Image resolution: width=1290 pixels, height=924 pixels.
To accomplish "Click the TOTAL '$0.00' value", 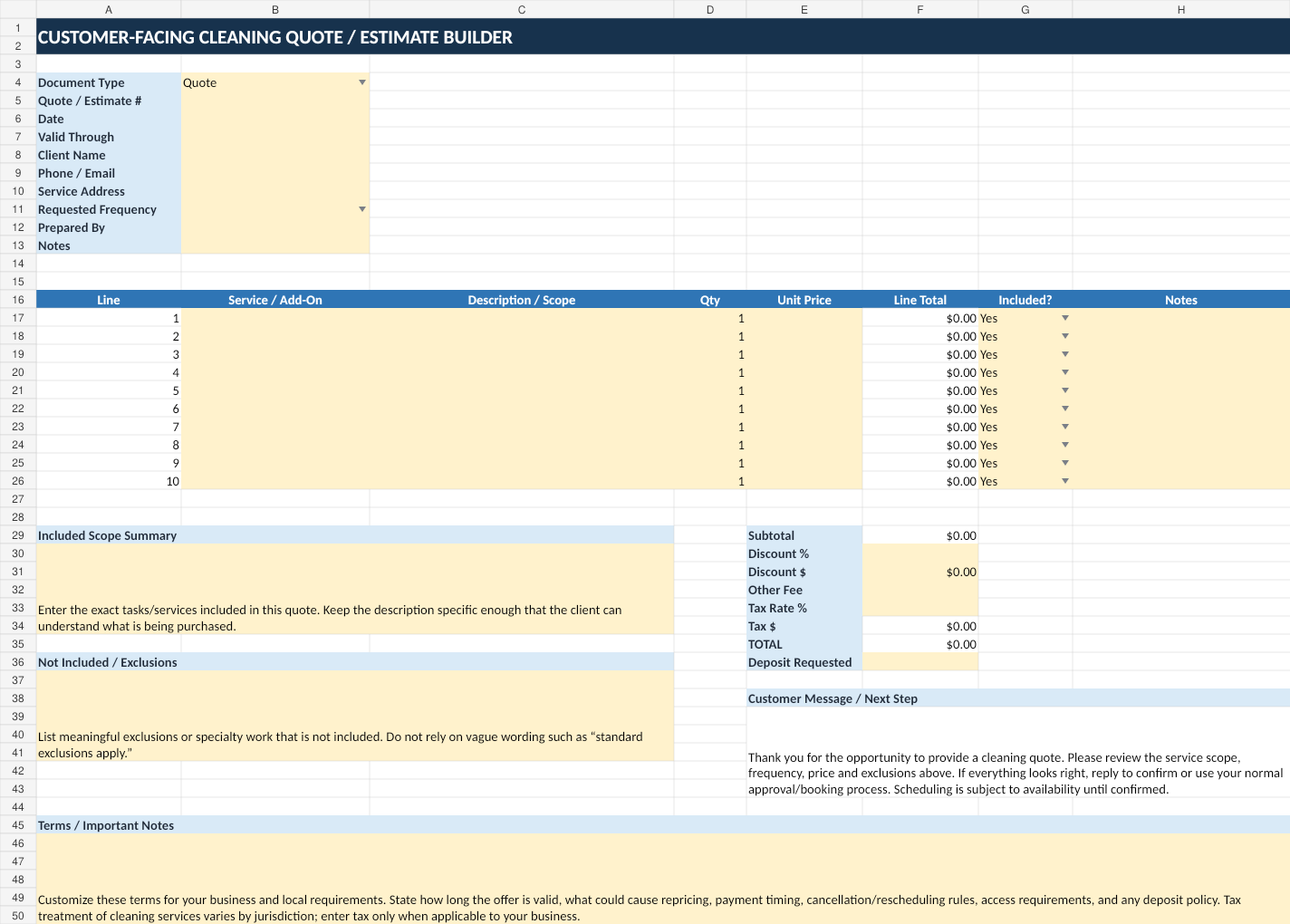I will point(920,644).
